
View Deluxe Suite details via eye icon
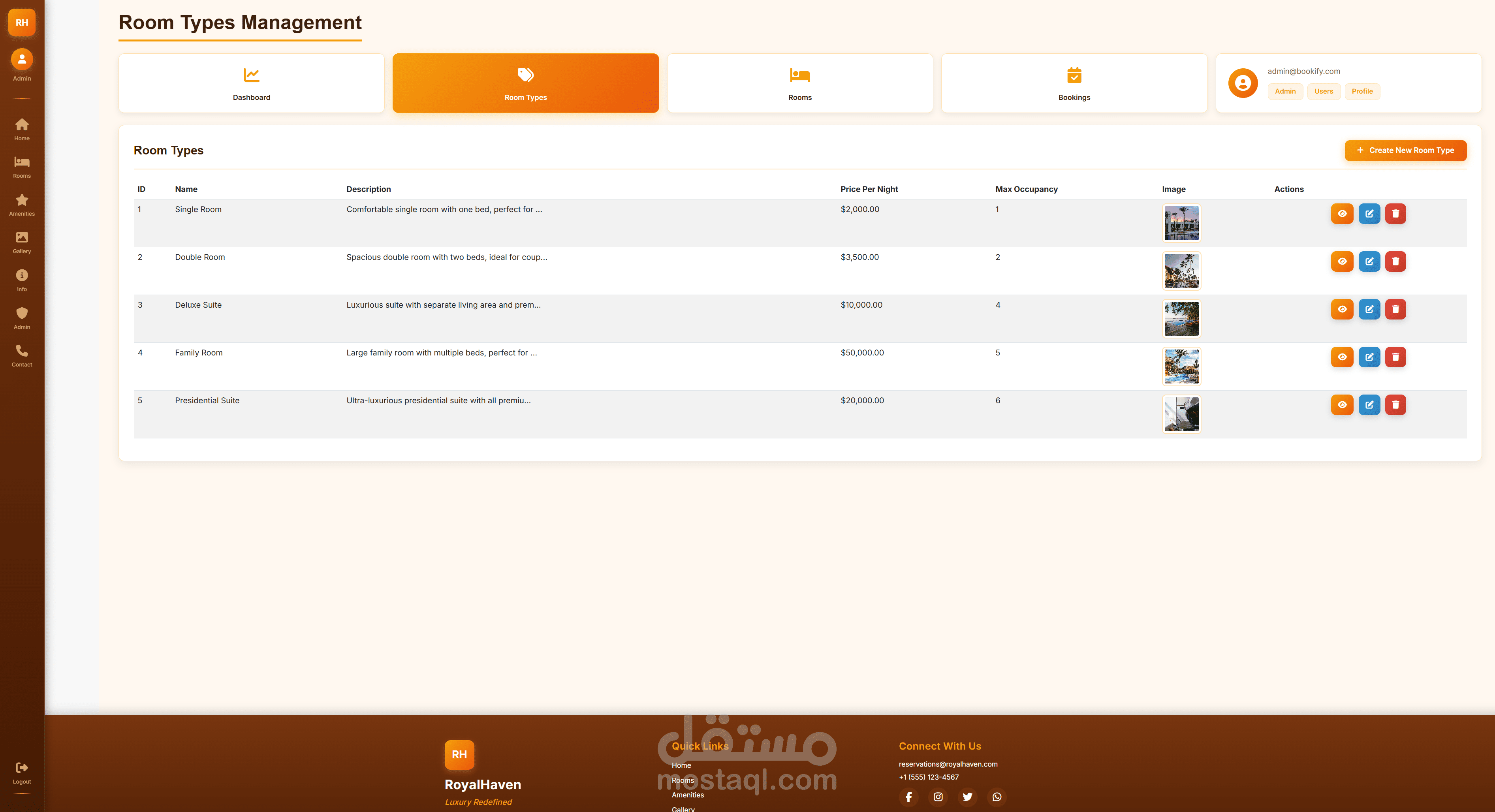coord(1342,309)
